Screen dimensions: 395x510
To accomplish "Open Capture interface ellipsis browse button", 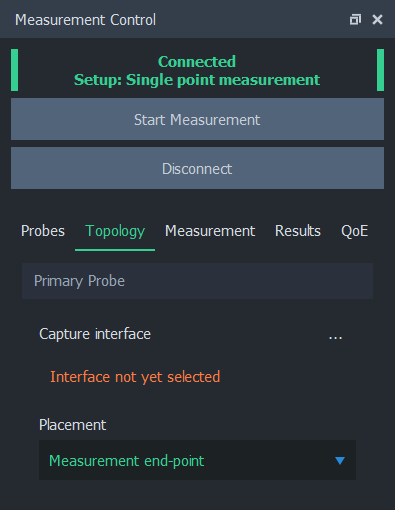I will point(335,336).
